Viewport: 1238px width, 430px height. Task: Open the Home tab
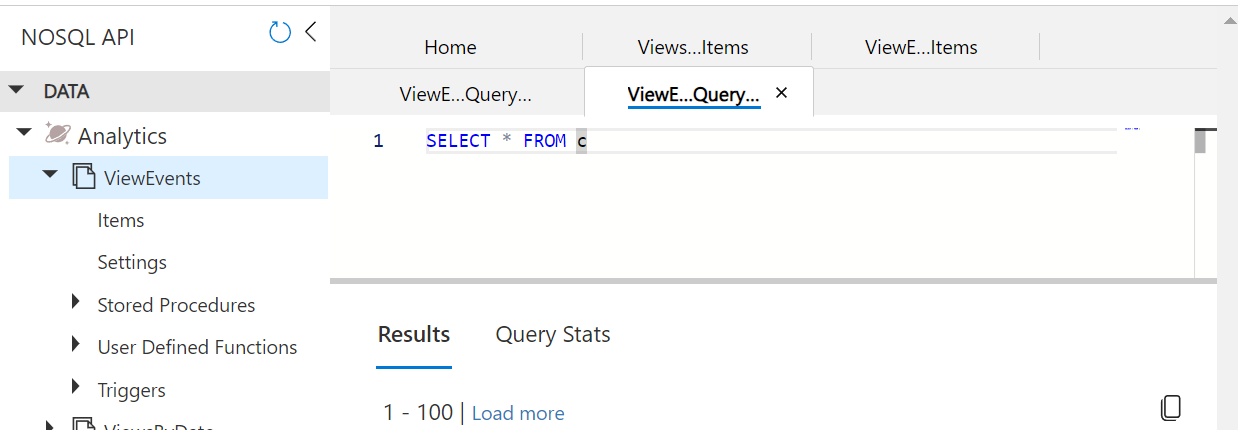[450, 47]
